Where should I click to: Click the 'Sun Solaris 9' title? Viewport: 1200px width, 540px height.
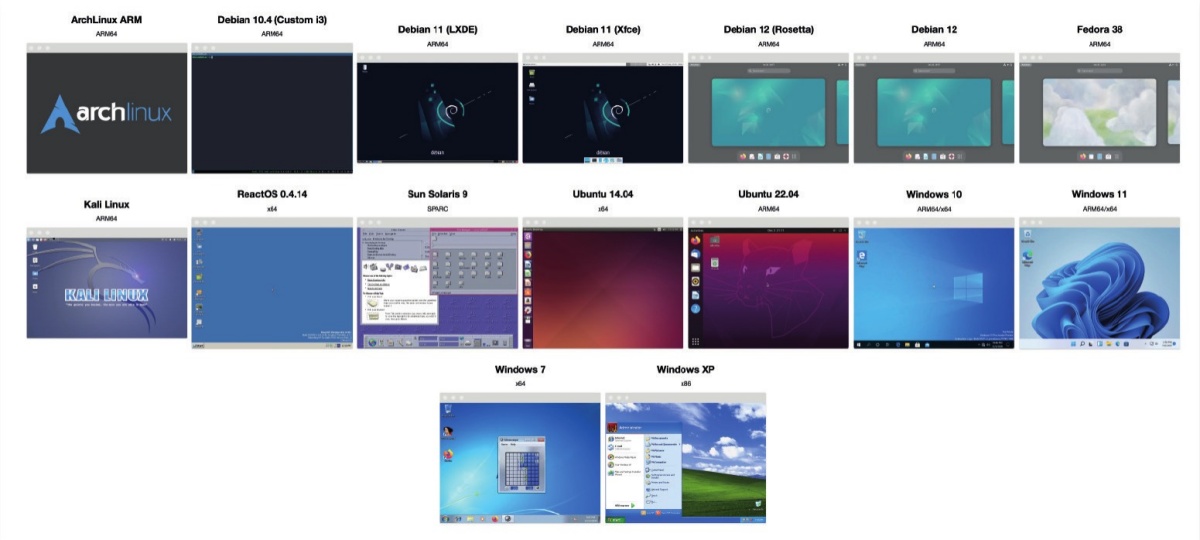(x=438, y=194)
